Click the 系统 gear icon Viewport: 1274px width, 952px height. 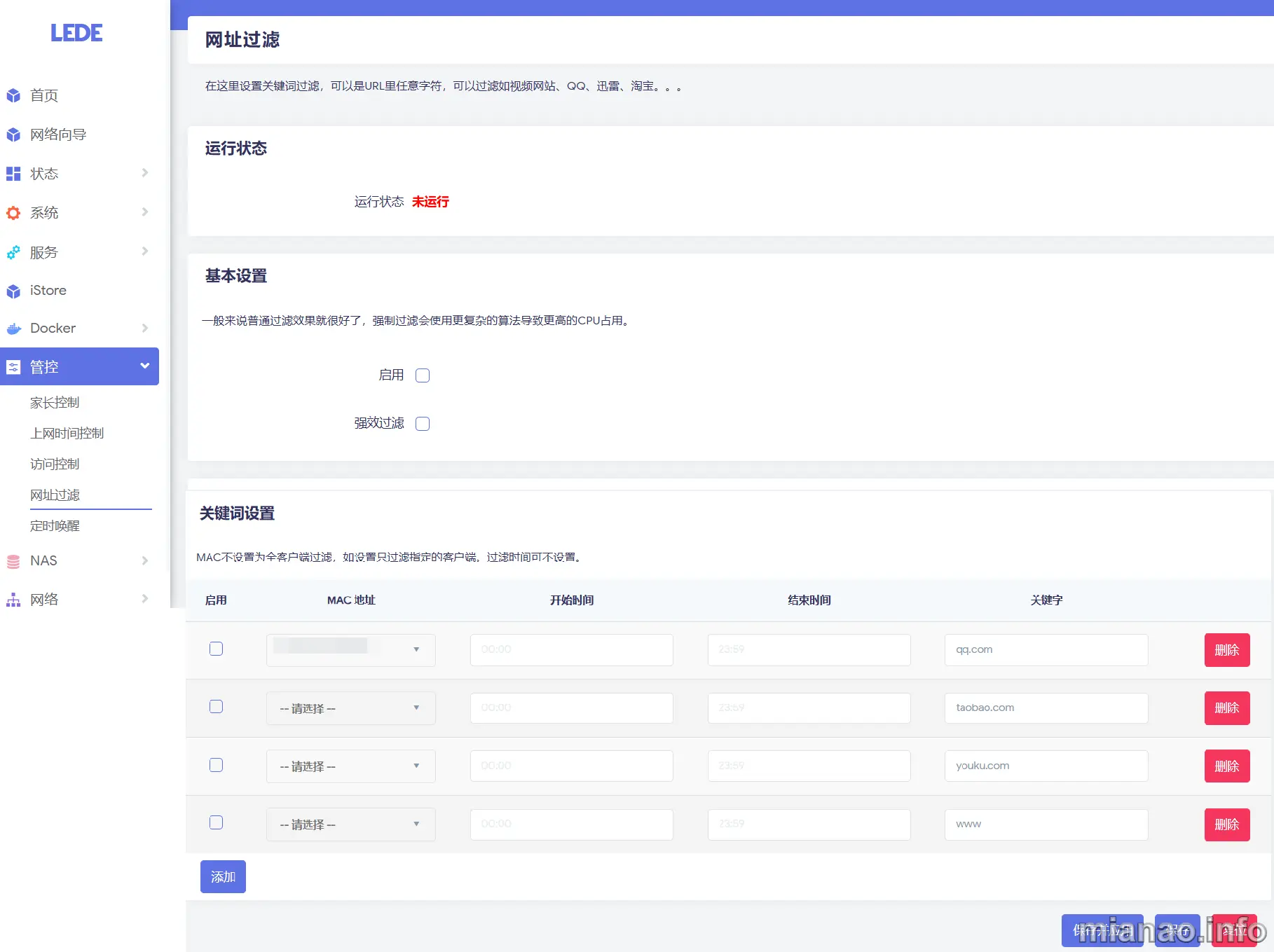pos(13,213)
